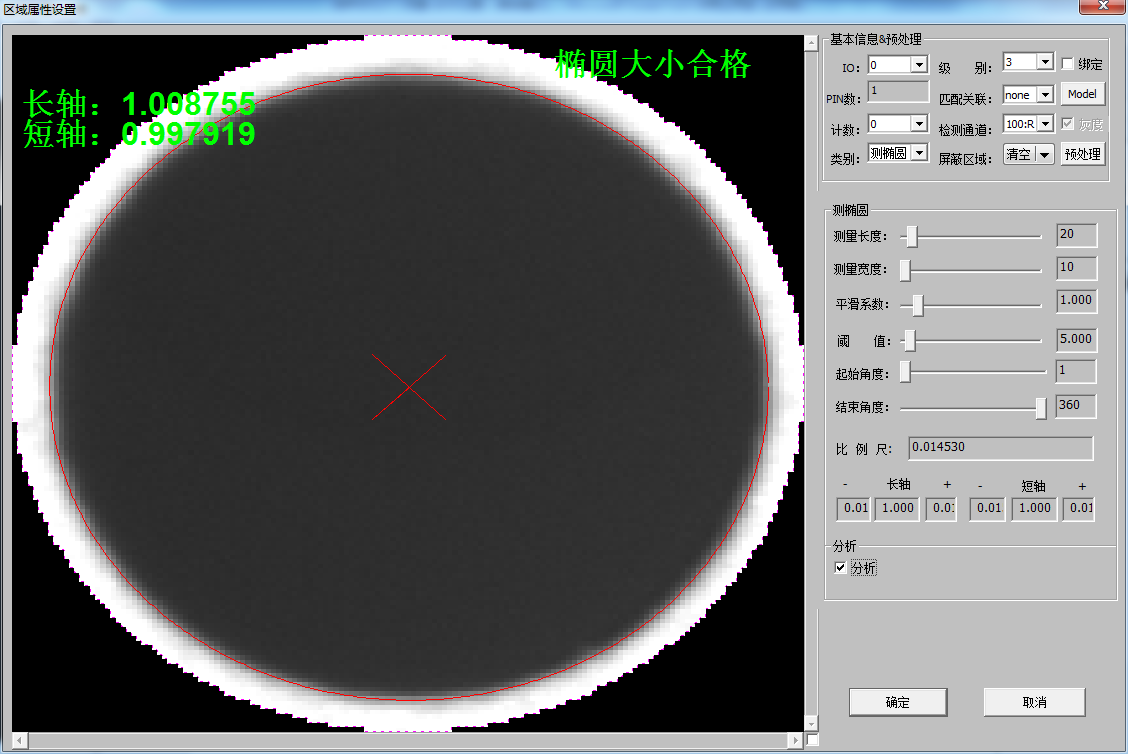
Task: Open the 级别 dropdown showing 3
Action: pyautogui.click(x=1029, y=63)
